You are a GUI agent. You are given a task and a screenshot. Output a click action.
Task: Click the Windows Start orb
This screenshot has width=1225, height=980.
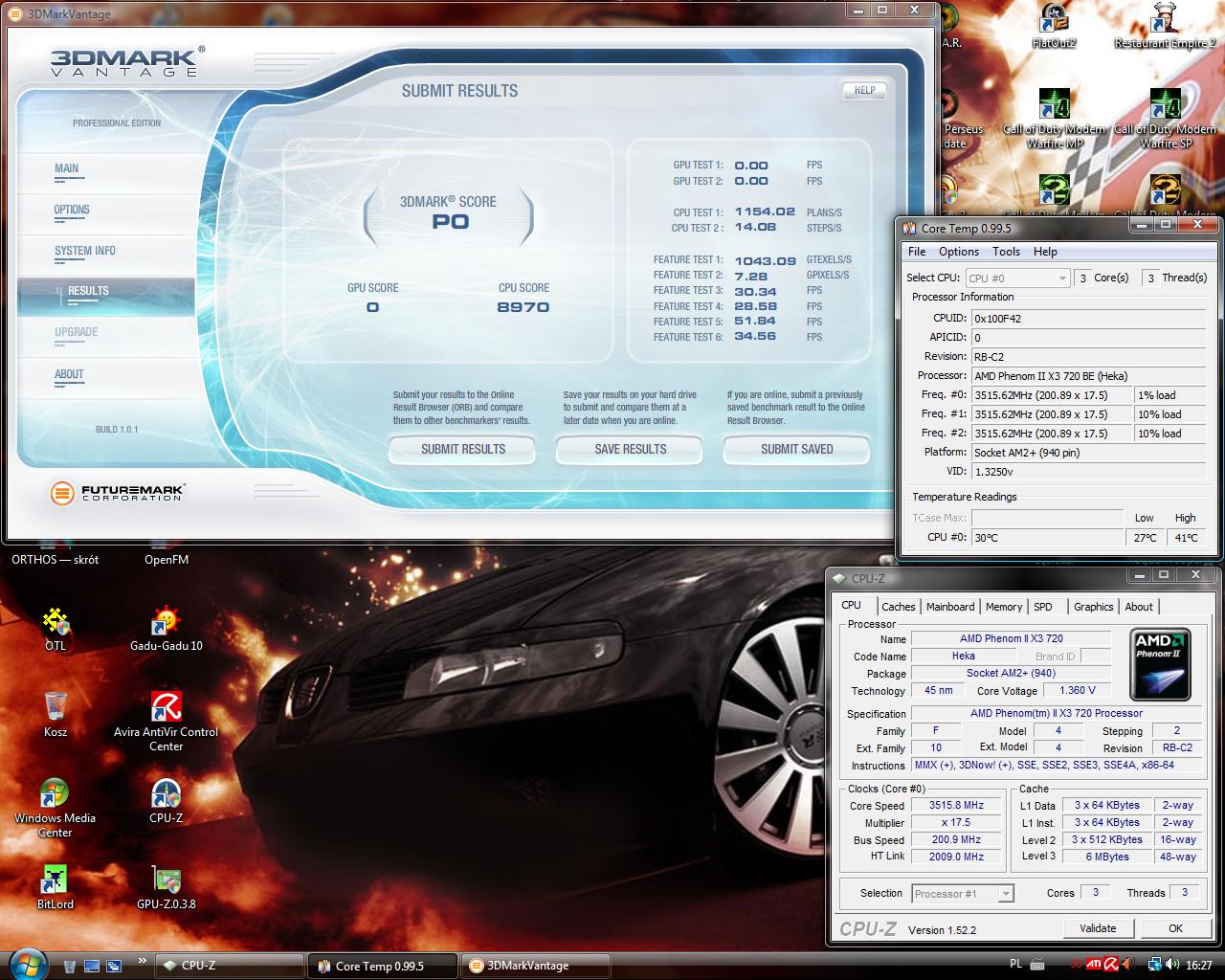29,964
